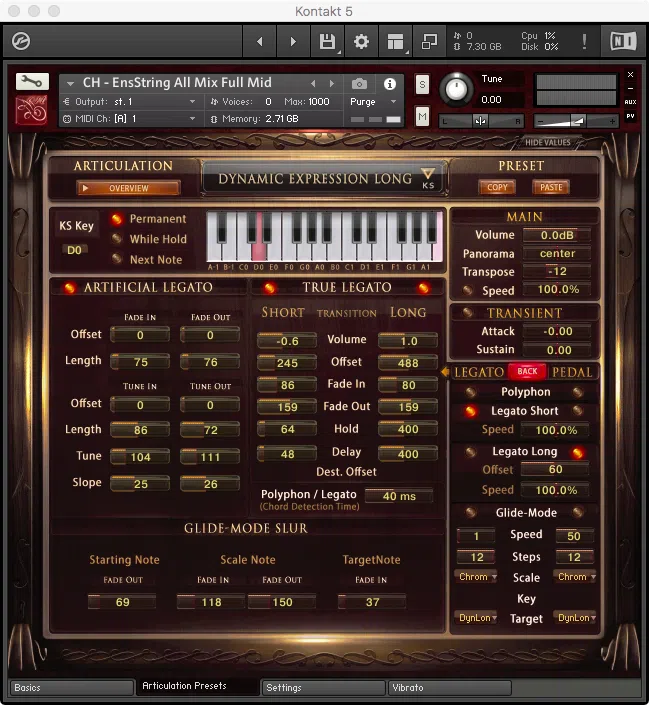The width and height of the screenshot is (649, 705).
Task: Switch to the Settings tab
Action: tap(323, 687)
